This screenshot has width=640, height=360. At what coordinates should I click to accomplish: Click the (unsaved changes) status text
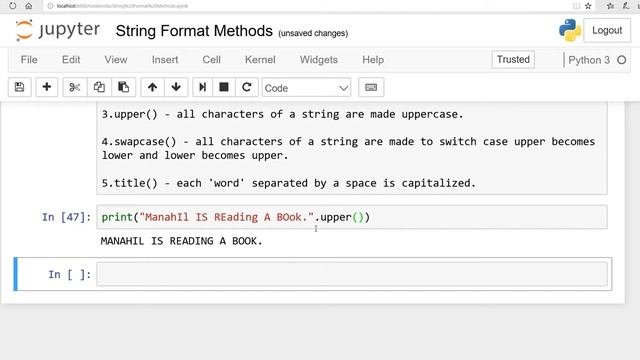[x=313, y=33]
